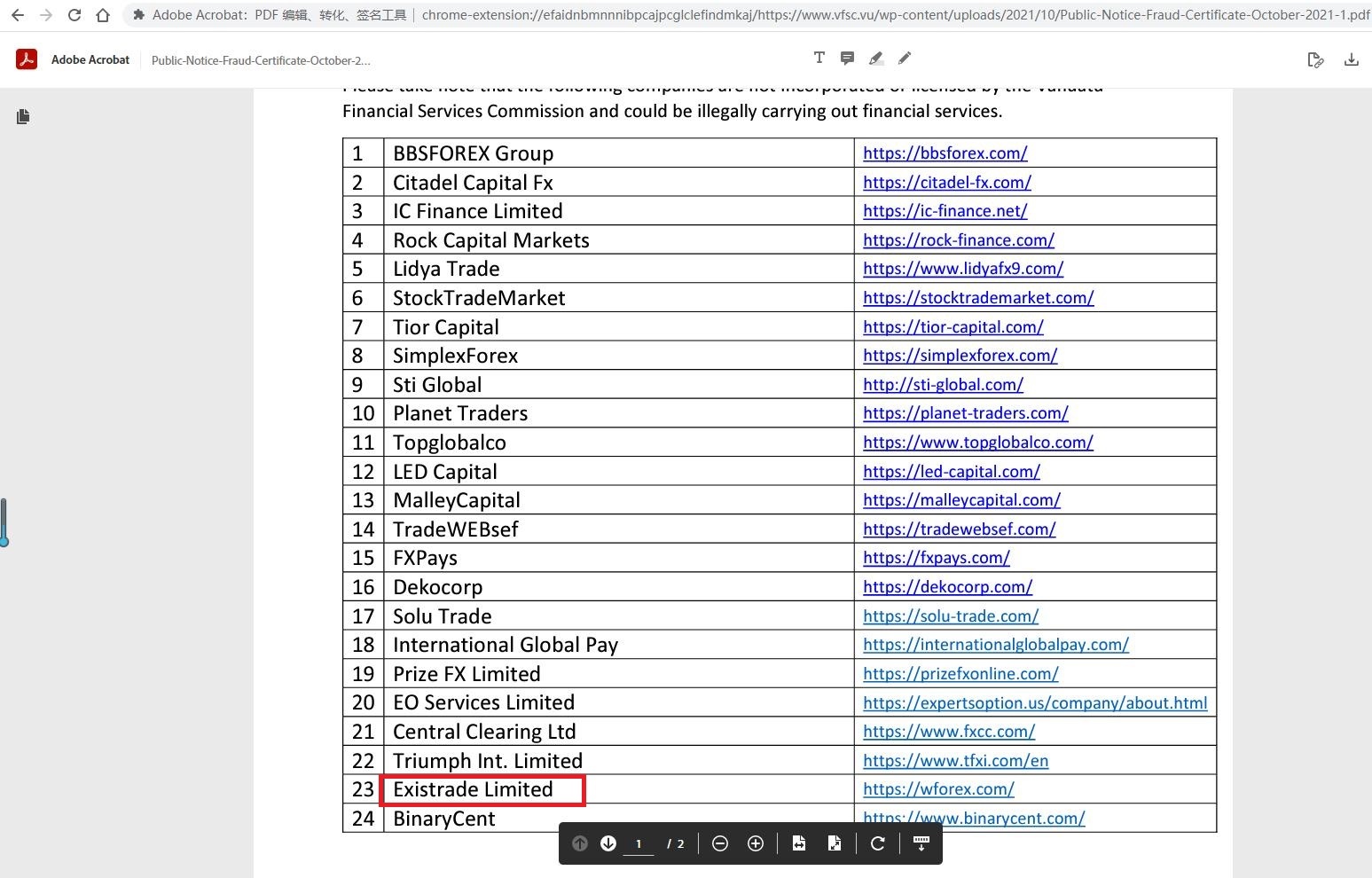Open the bbsforex.com link

coord(945,153)
